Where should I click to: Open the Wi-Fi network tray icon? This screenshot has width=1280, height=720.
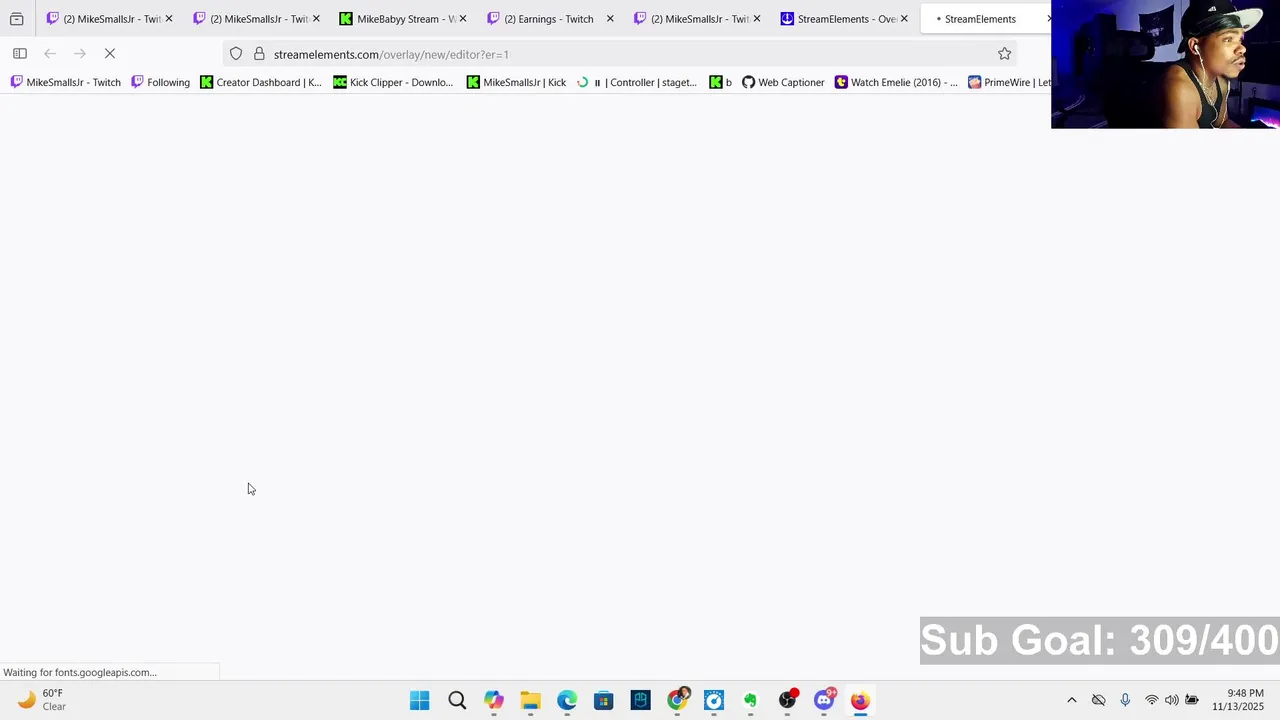pos(1152,701)
